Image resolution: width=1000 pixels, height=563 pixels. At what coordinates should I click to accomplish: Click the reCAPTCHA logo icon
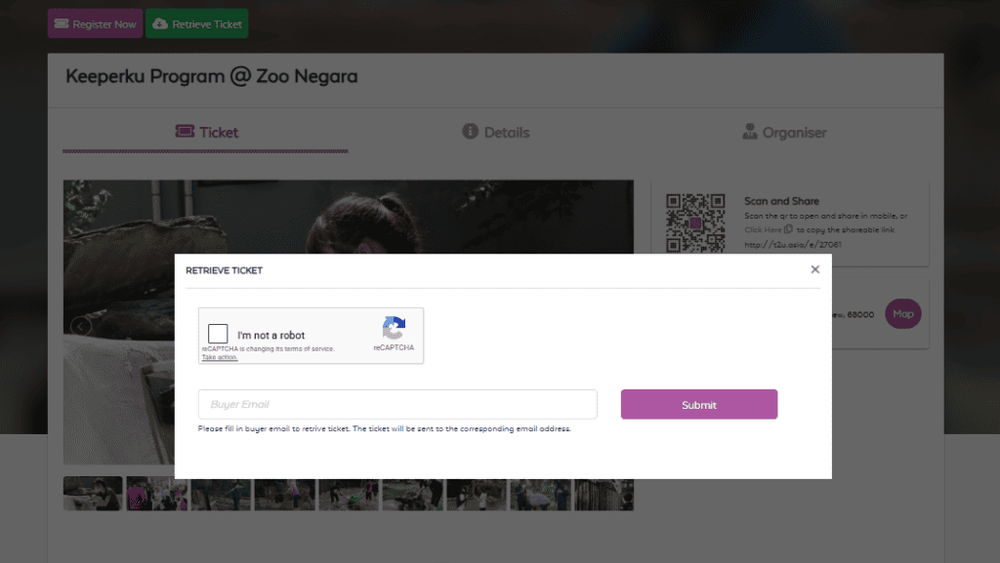tap(393, 328)
